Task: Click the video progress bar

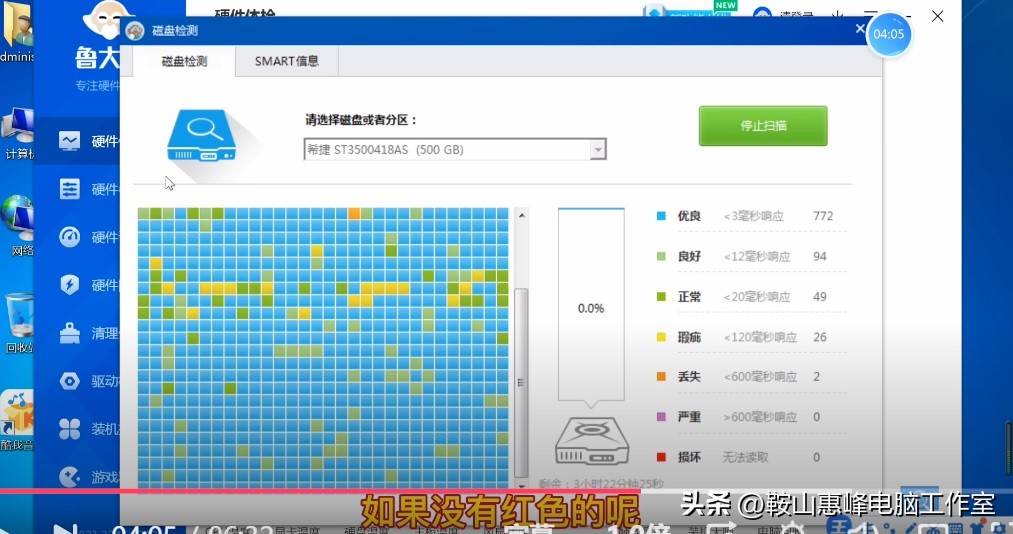Action: point(506,491)
